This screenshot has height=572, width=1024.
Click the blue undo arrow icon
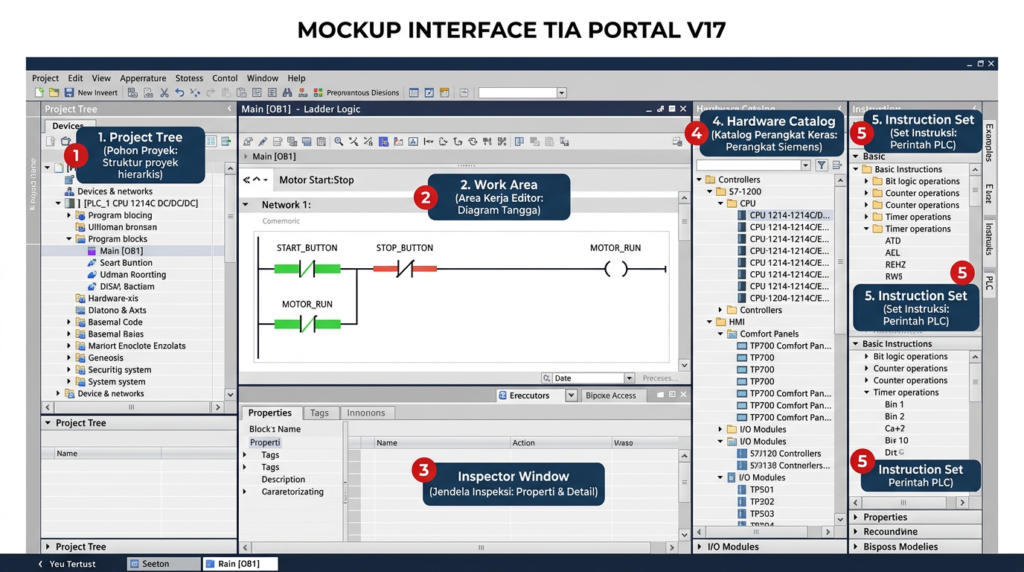[180, 93]
